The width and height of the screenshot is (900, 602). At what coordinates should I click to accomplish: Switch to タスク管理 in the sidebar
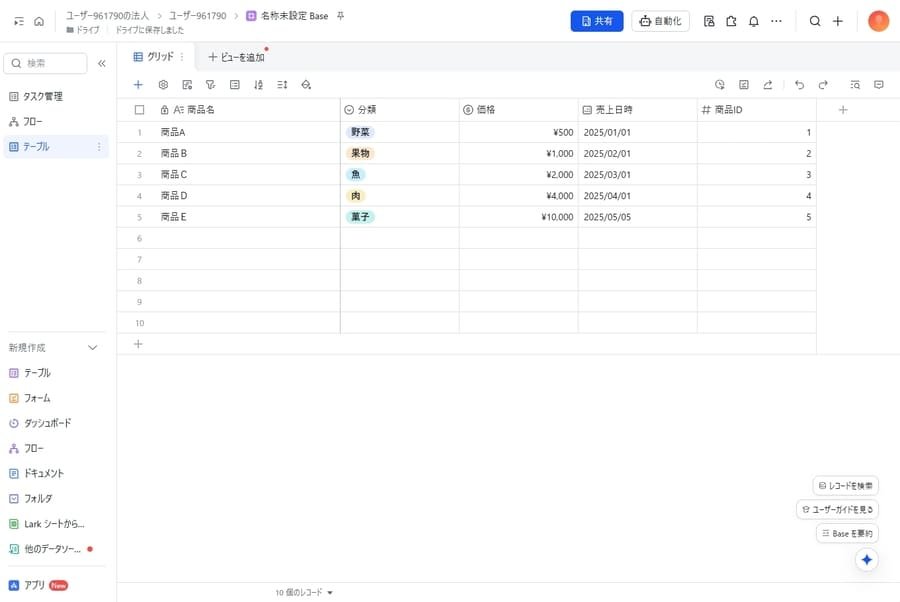coord(43,96)
